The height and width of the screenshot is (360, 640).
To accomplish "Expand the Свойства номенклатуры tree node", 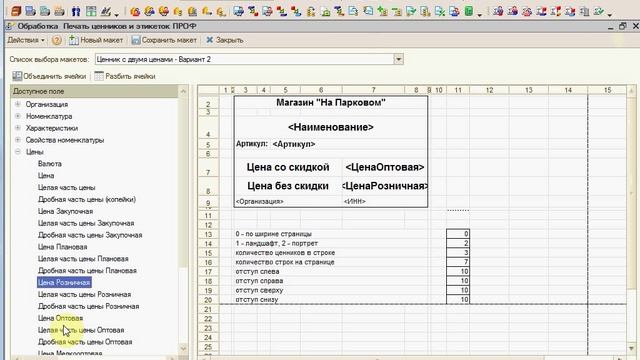I will (x=18, y=140).
